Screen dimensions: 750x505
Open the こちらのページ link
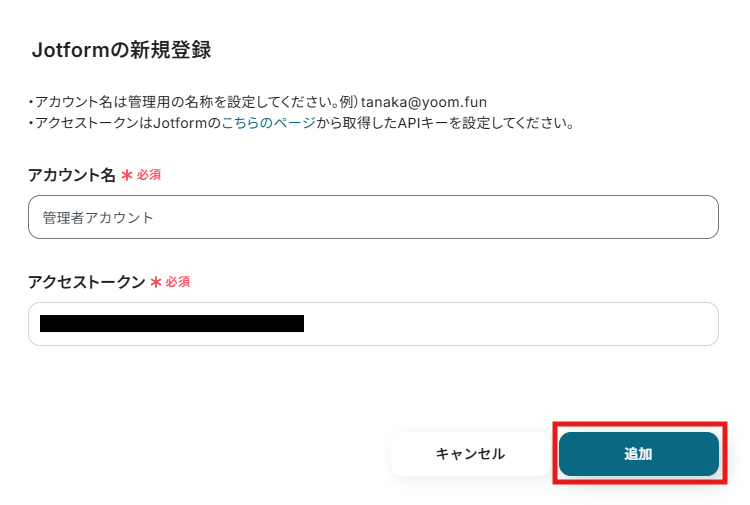(268, 123)
